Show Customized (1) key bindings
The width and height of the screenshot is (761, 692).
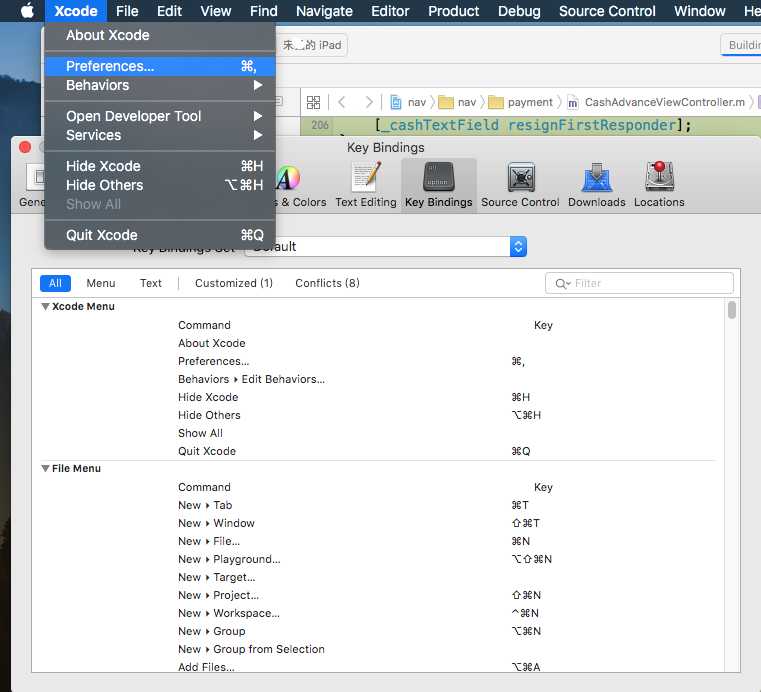[x=234, y=283]
